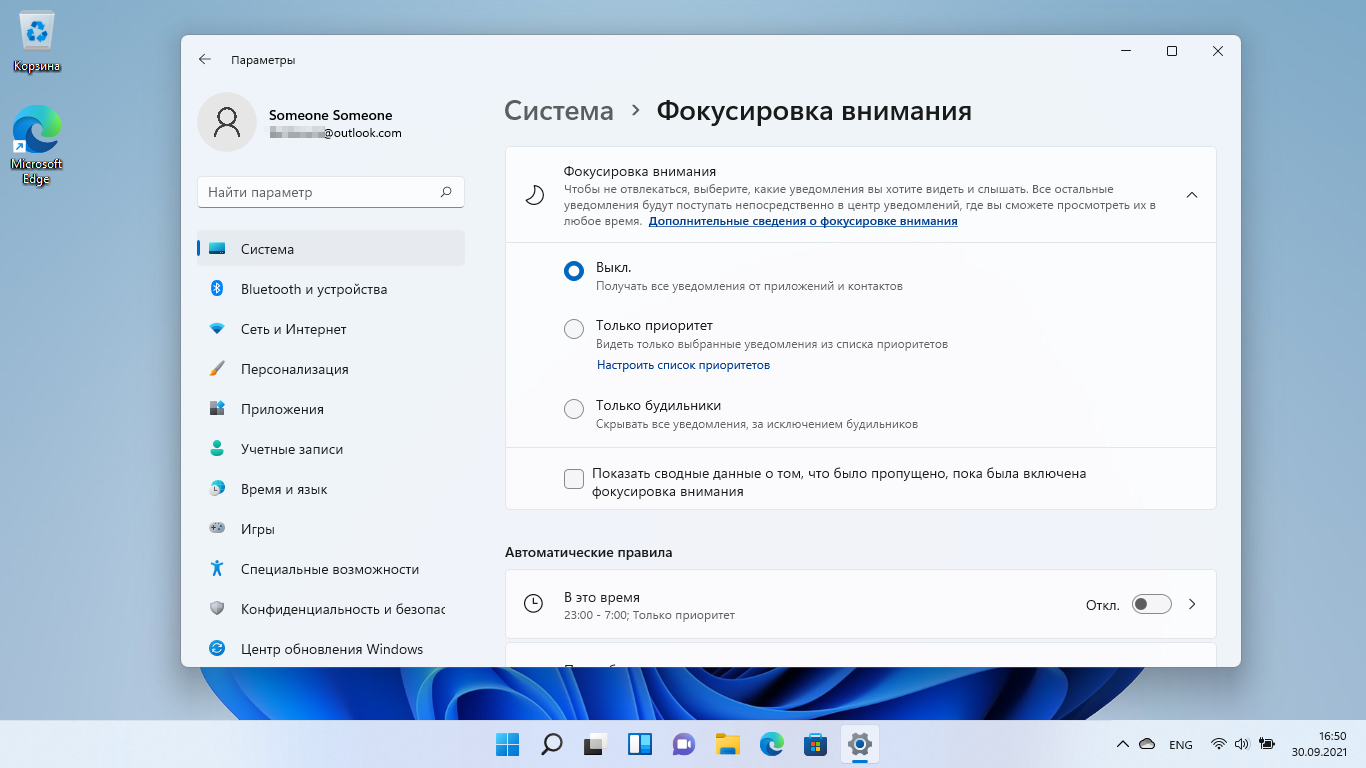Click the Someone Someone account name
Screen dimensions: 1366x768
[x=331, y=115]
